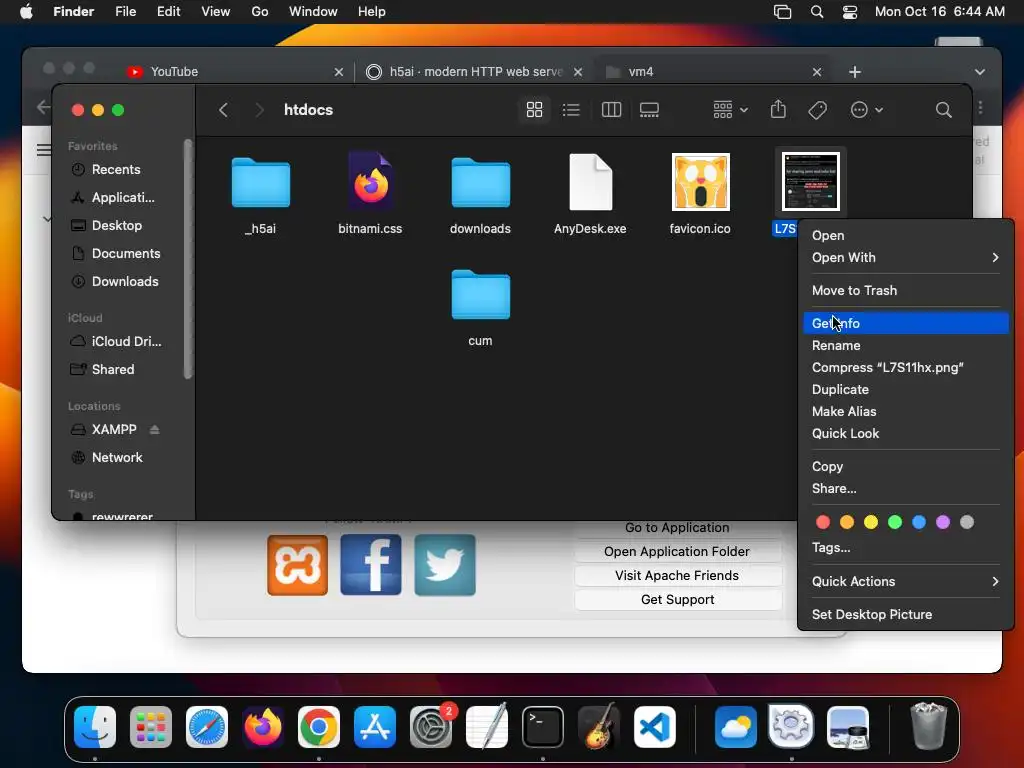The width and height of the screenshot is (1024, 768).
Task: Click the Finder search magnifier icon
Action: 943,110
